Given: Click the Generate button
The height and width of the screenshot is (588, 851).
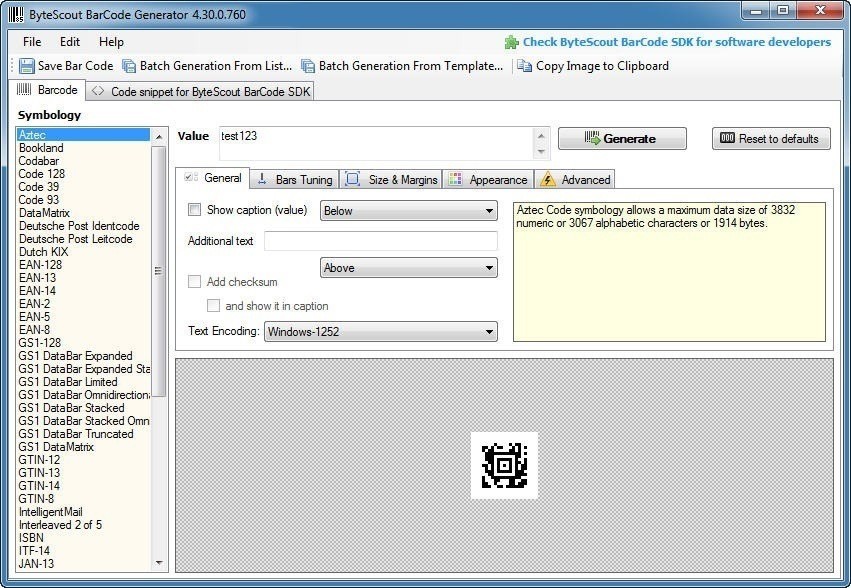Looking at the screenshot, I should (x=622, y=138).
